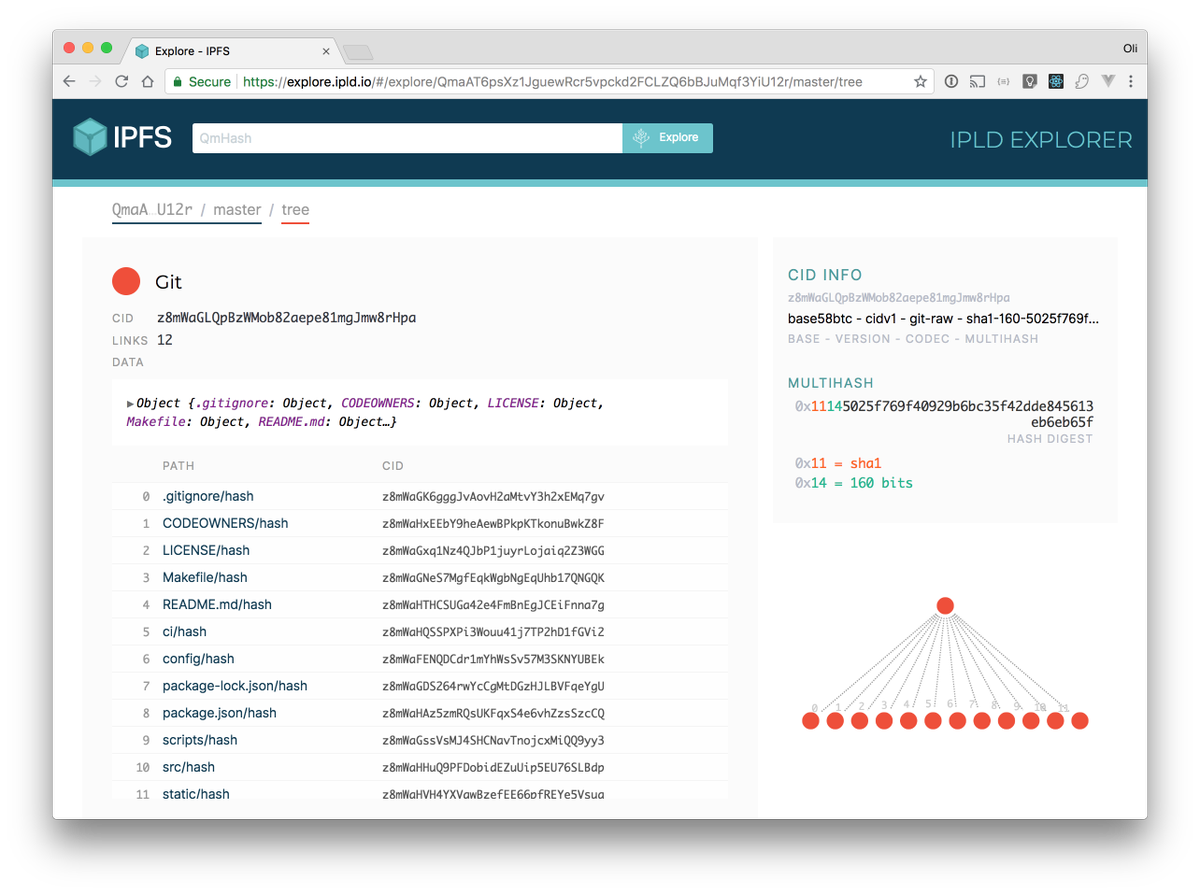Open the ci/hash path
Screen dimensions: 1200x894
[x=184, y=631]
